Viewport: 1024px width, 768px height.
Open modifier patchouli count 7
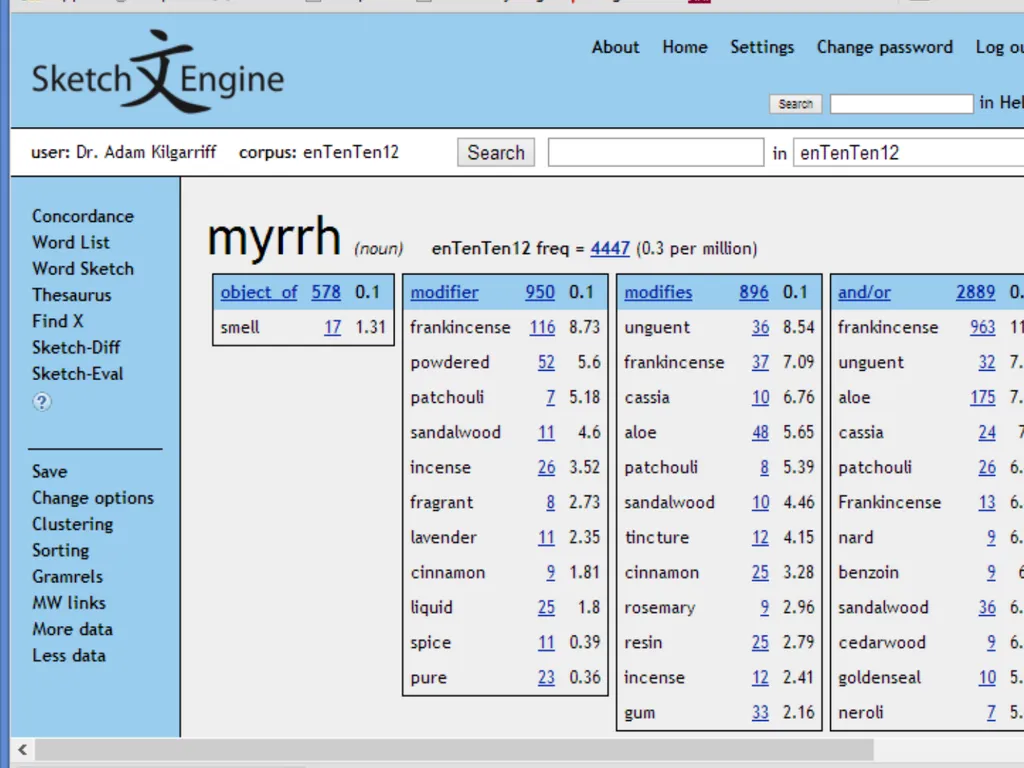[x=551, y=398]
